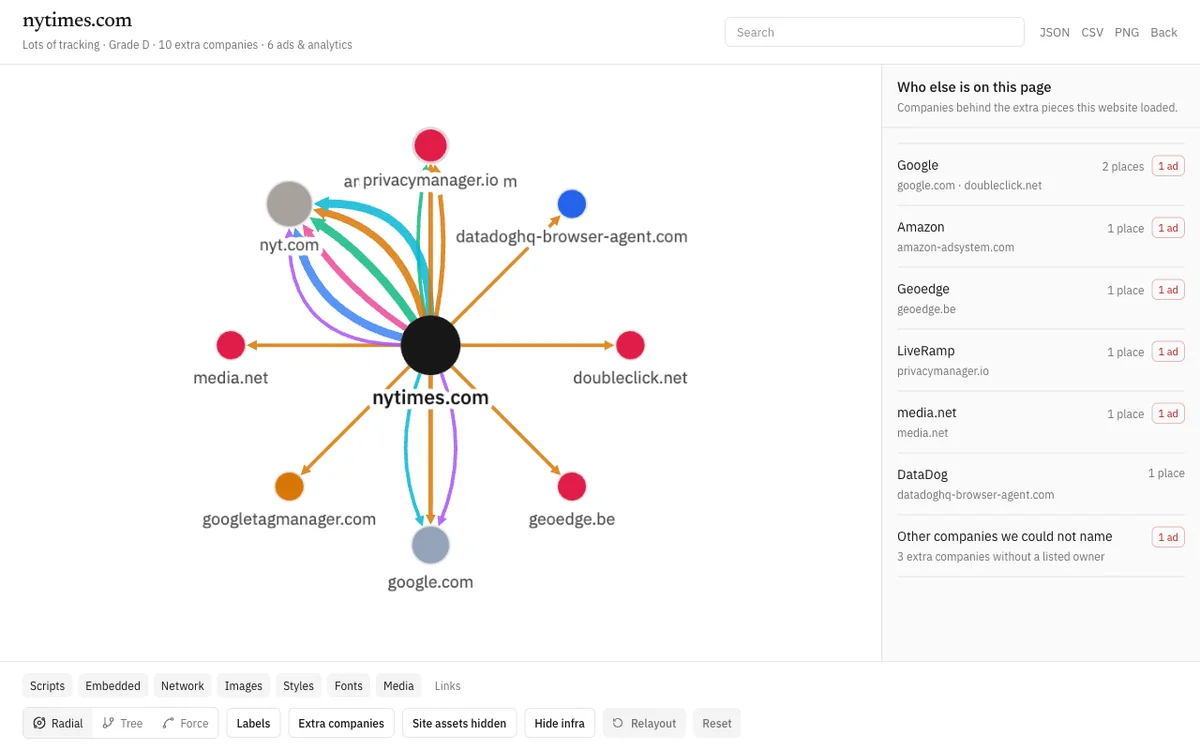Viewport: 1200px width, 750px height.
Task: Toggle graph Labels
Action: coord(253,723)
